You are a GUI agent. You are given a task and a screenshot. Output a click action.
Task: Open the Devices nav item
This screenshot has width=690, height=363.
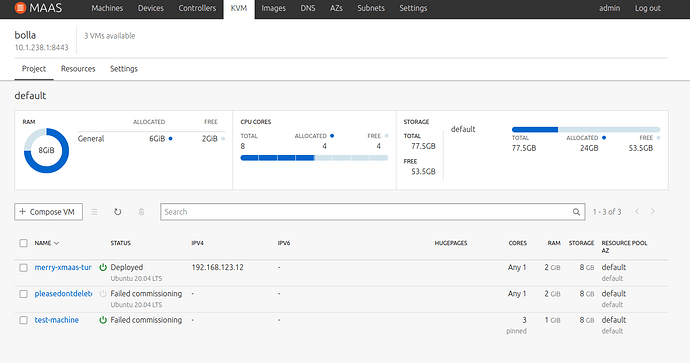150,8
